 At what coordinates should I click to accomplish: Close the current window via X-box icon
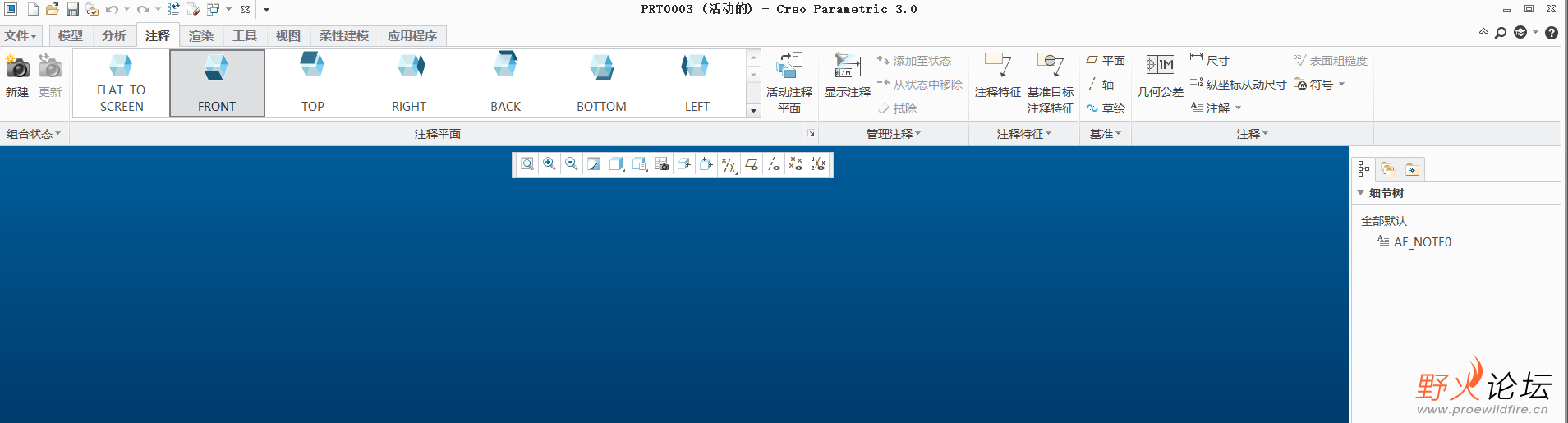pyautogui.click(x=245, y=10)
